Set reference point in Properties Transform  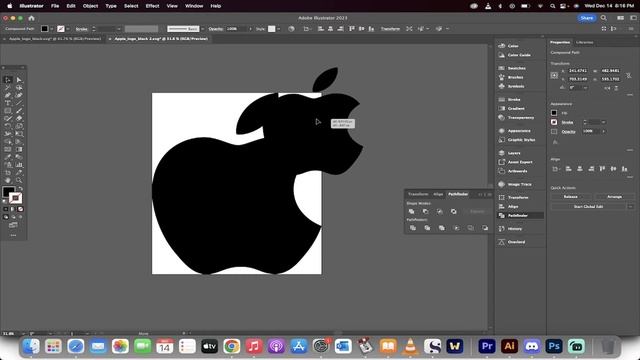[554, 76]
